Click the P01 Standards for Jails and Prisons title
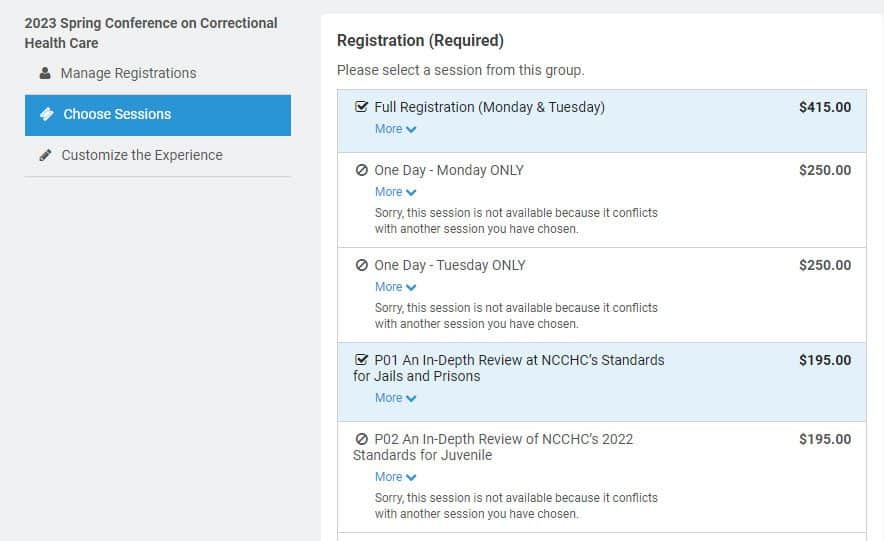 pos(508,368)
